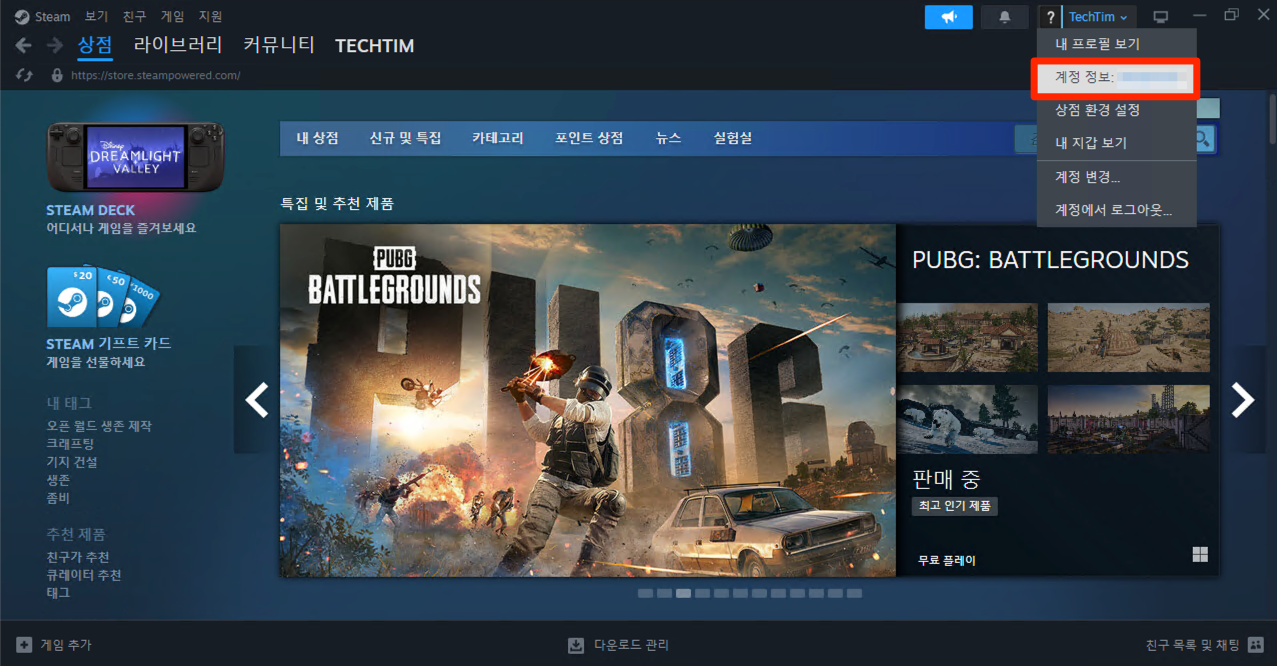The image size is (1277, 666).
Task: Select 계정 변경... menu entry
Action: (x=1116, y=177)
